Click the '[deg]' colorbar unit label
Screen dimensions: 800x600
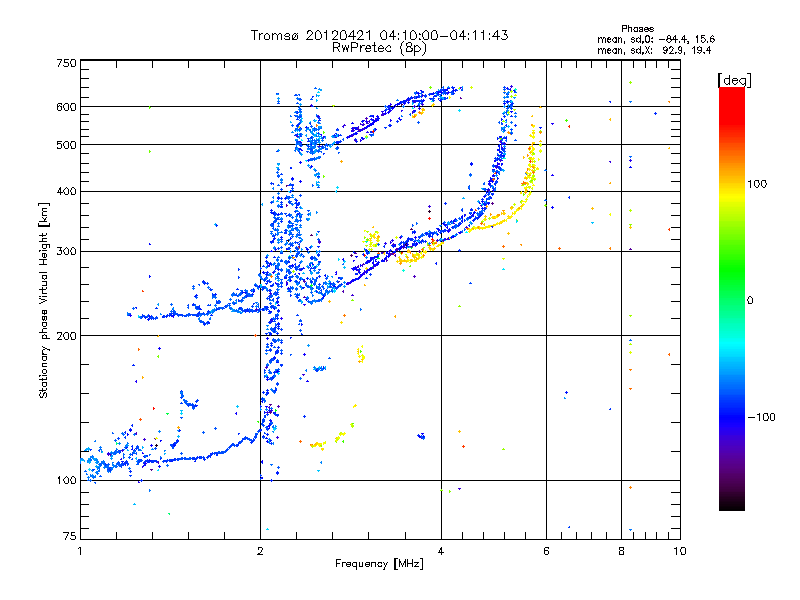tap(734, 80)
